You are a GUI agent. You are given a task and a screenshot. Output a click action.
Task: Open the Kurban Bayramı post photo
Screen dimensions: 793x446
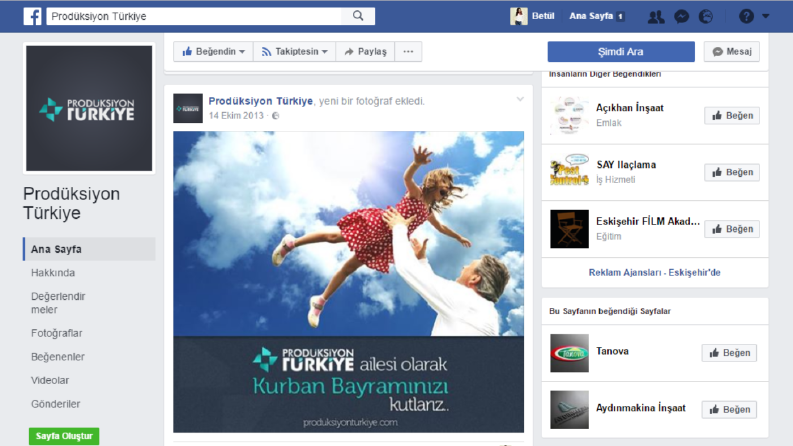(348, 282)
